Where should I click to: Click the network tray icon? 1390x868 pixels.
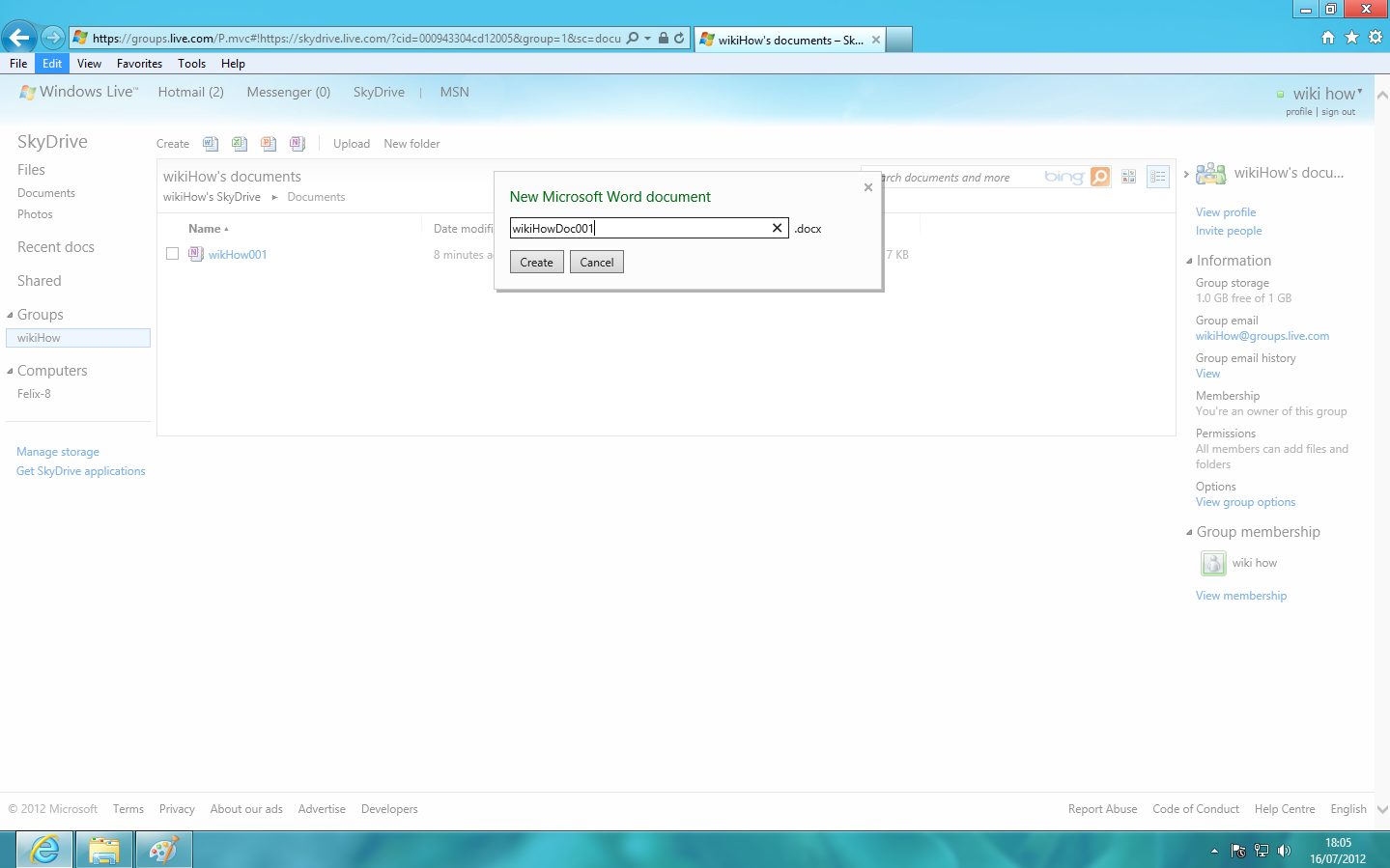click(1262, 851)
